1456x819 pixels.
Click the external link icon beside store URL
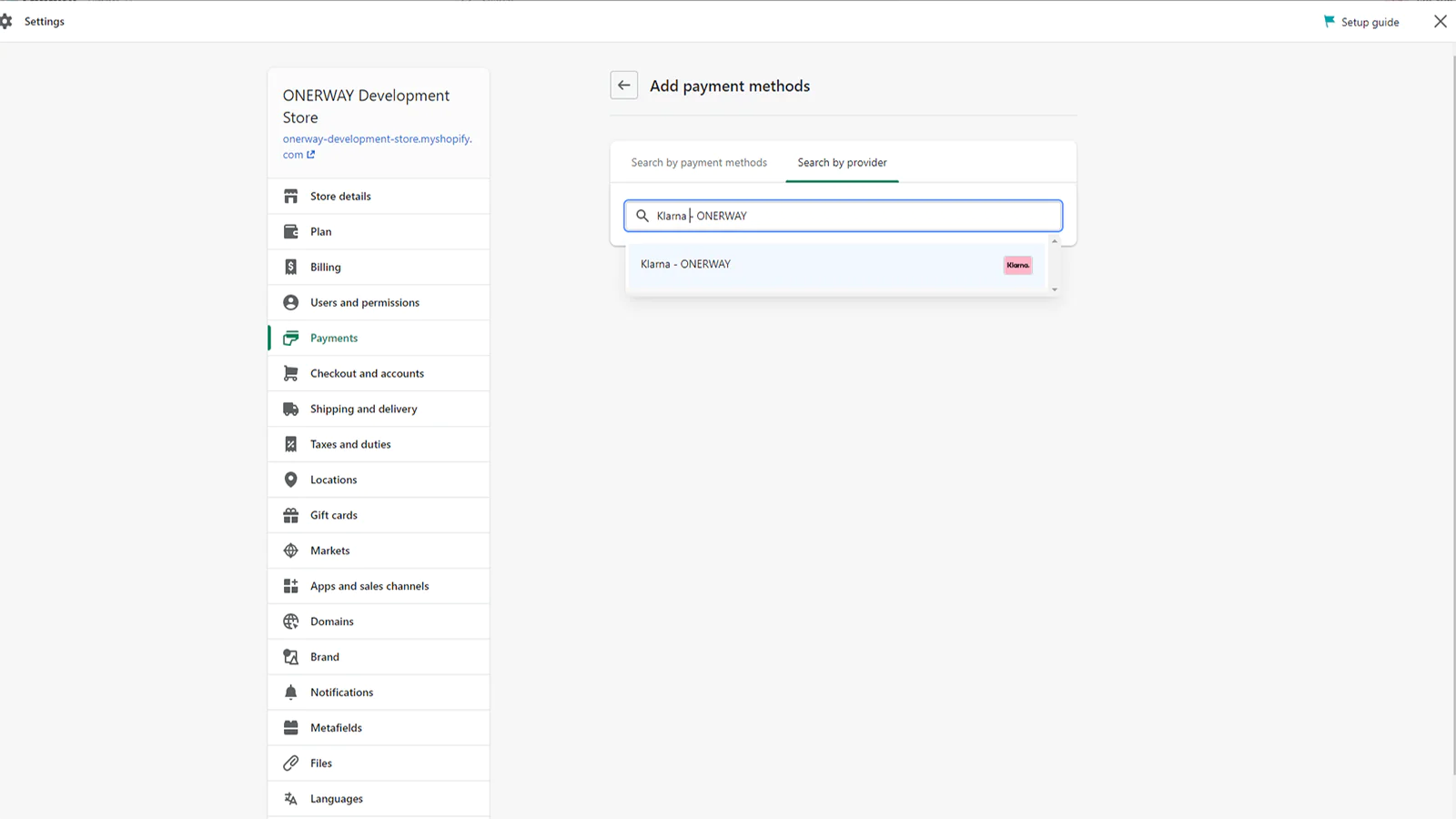pyautogui.click(x=311, y=155)
